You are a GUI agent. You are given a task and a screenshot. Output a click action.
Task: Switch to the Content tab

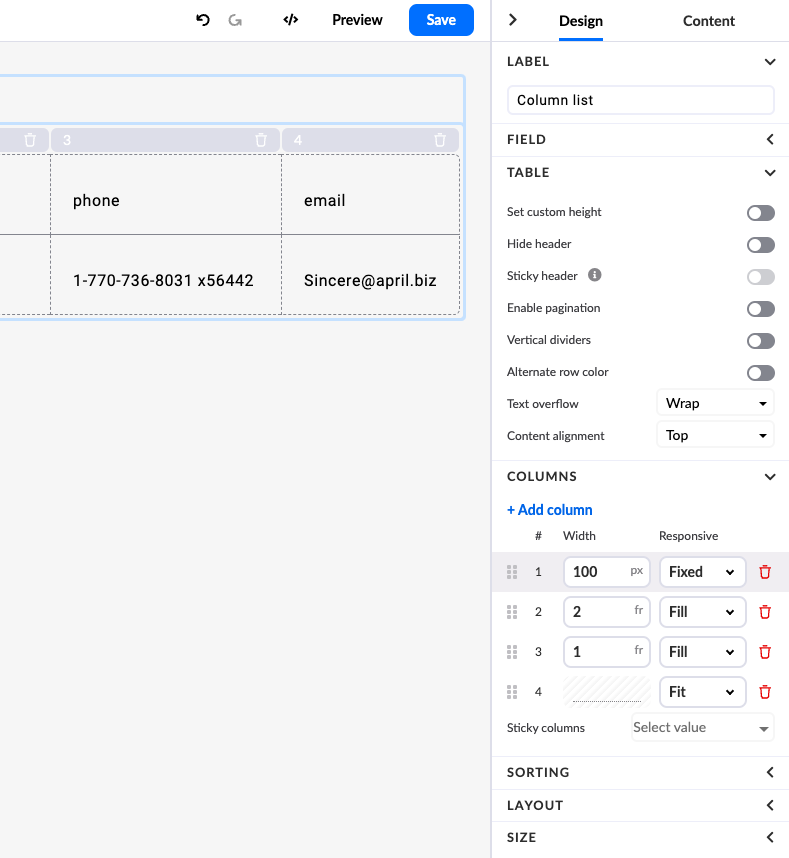pos(709,21)
